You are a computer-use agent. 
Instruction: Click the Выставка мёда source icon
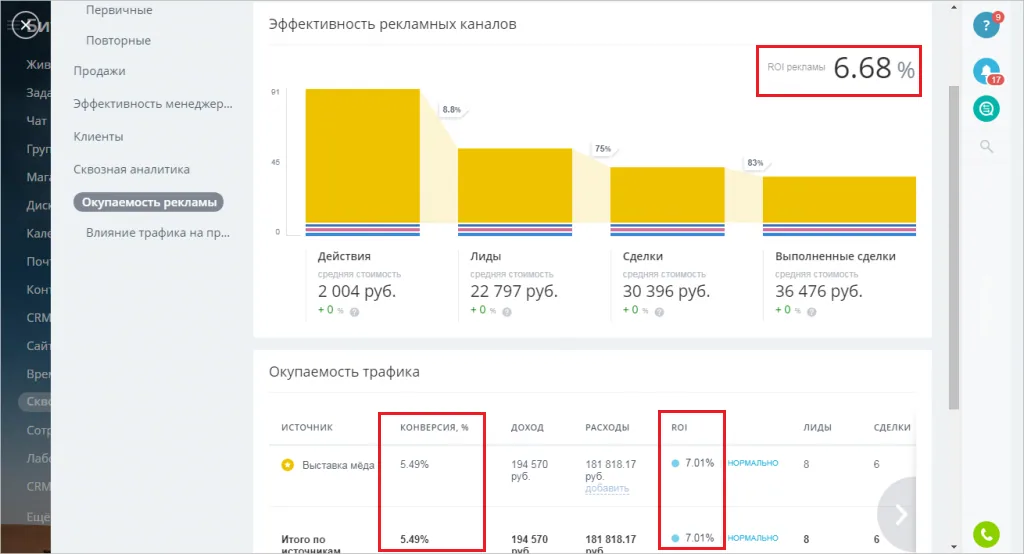coord(287,465)
